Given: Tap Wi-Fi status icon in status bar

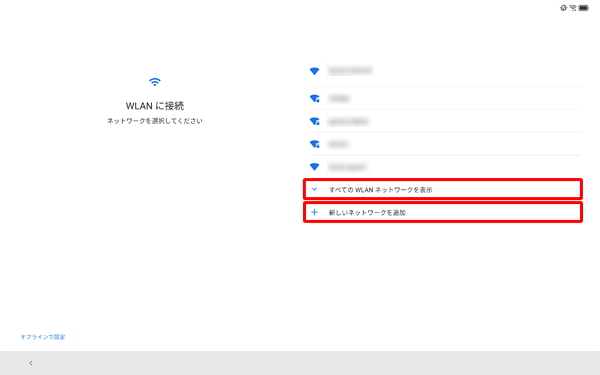Looking at the screenshot, I should tap(573, 8).
